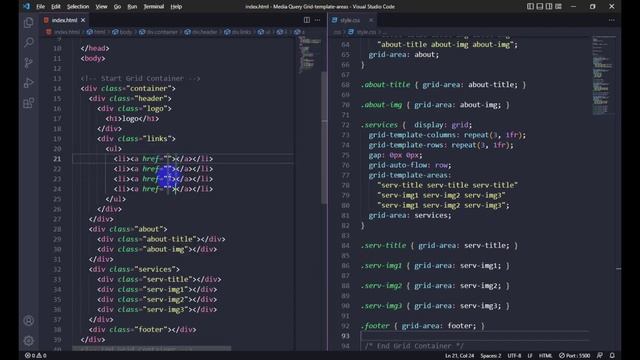Click line number 21 in index.html

pos(57,159)
